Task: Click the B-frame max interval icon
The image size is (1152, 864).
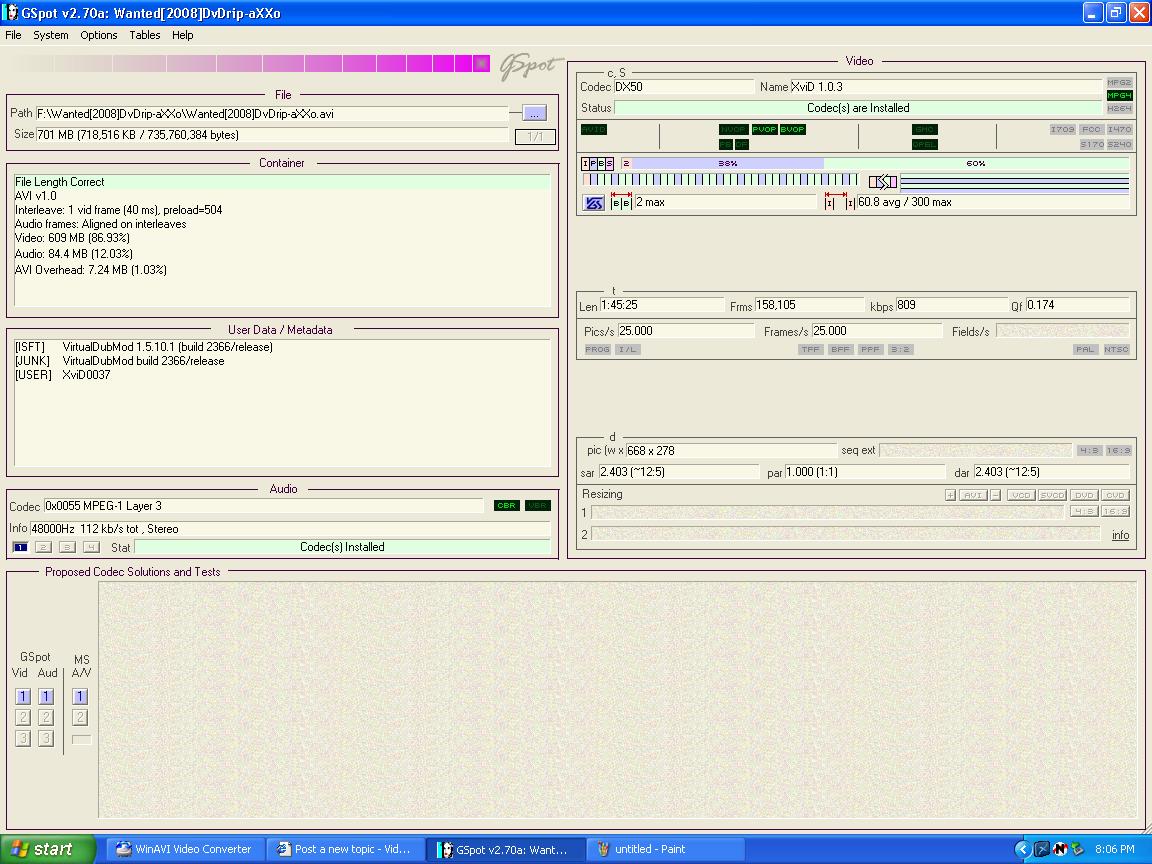Action: pyautogui.click(x=622, y=201)
